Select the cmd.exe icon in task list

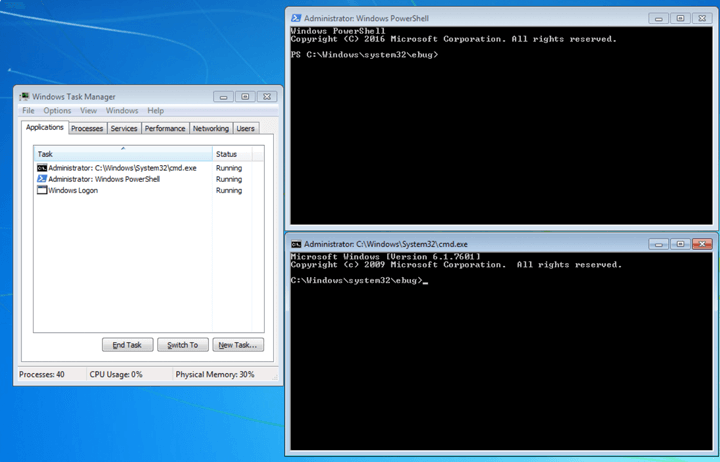42,168
